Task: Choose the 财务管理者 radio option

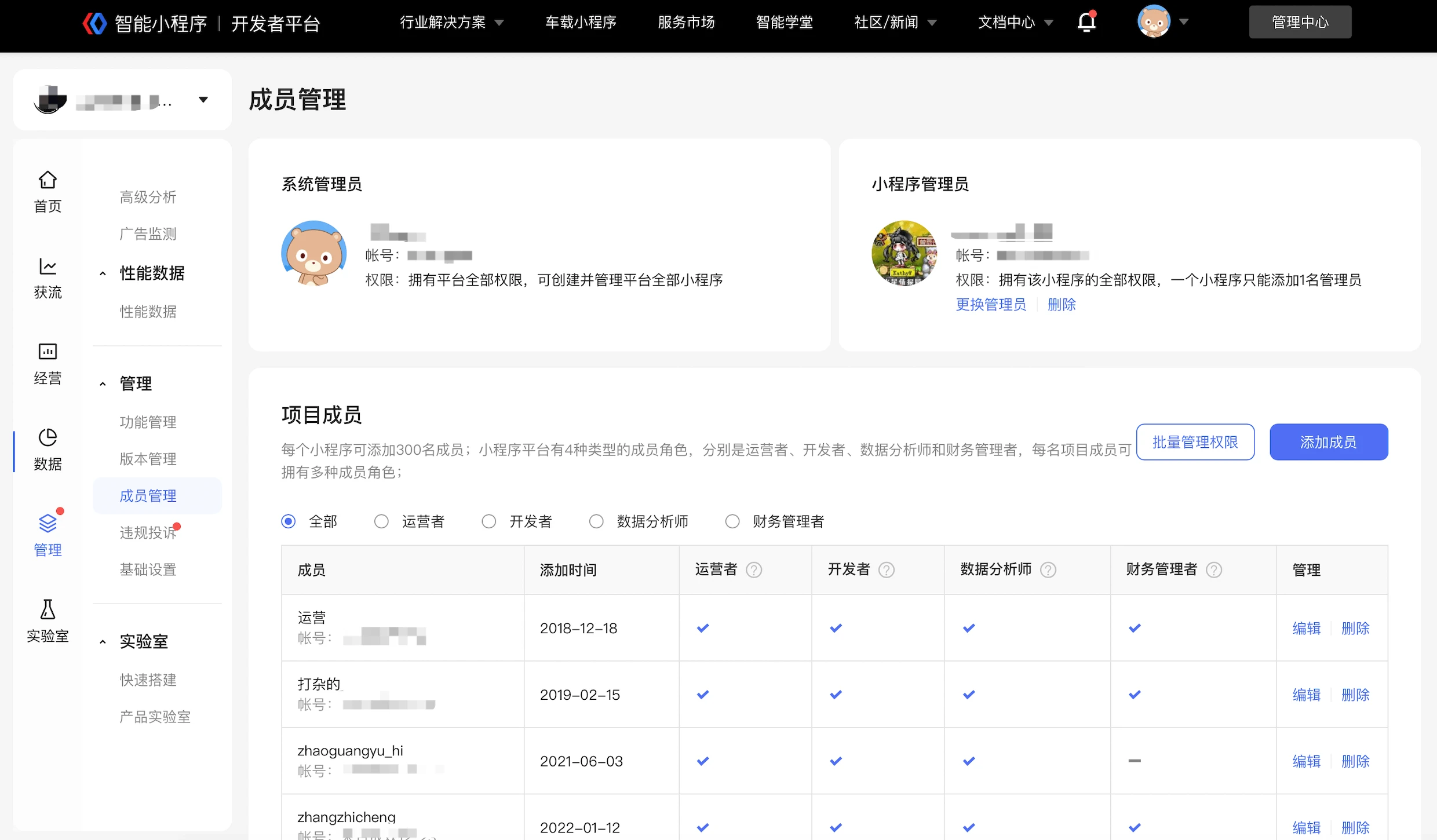Action: pos(732,521)
